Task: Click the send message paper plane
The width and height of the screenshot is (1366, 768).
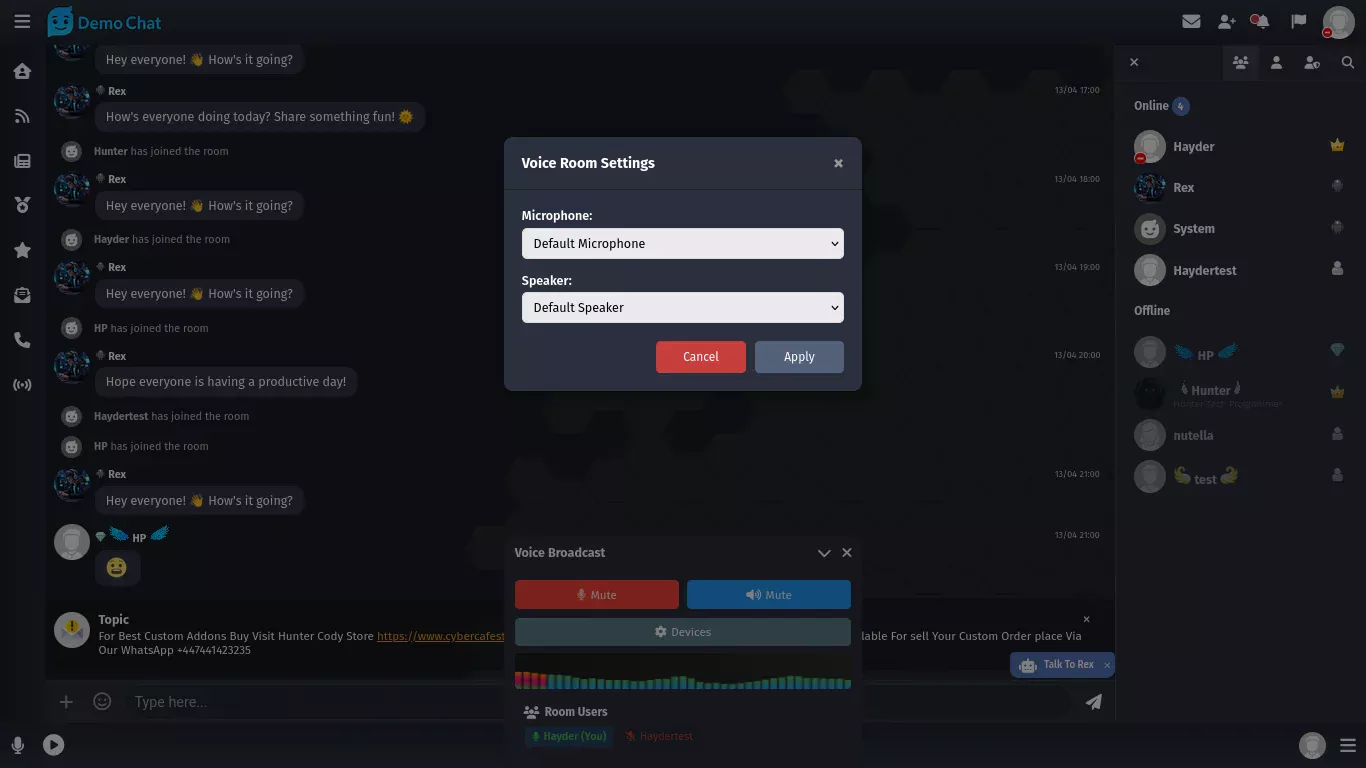Action: [x=1093, y=702]
